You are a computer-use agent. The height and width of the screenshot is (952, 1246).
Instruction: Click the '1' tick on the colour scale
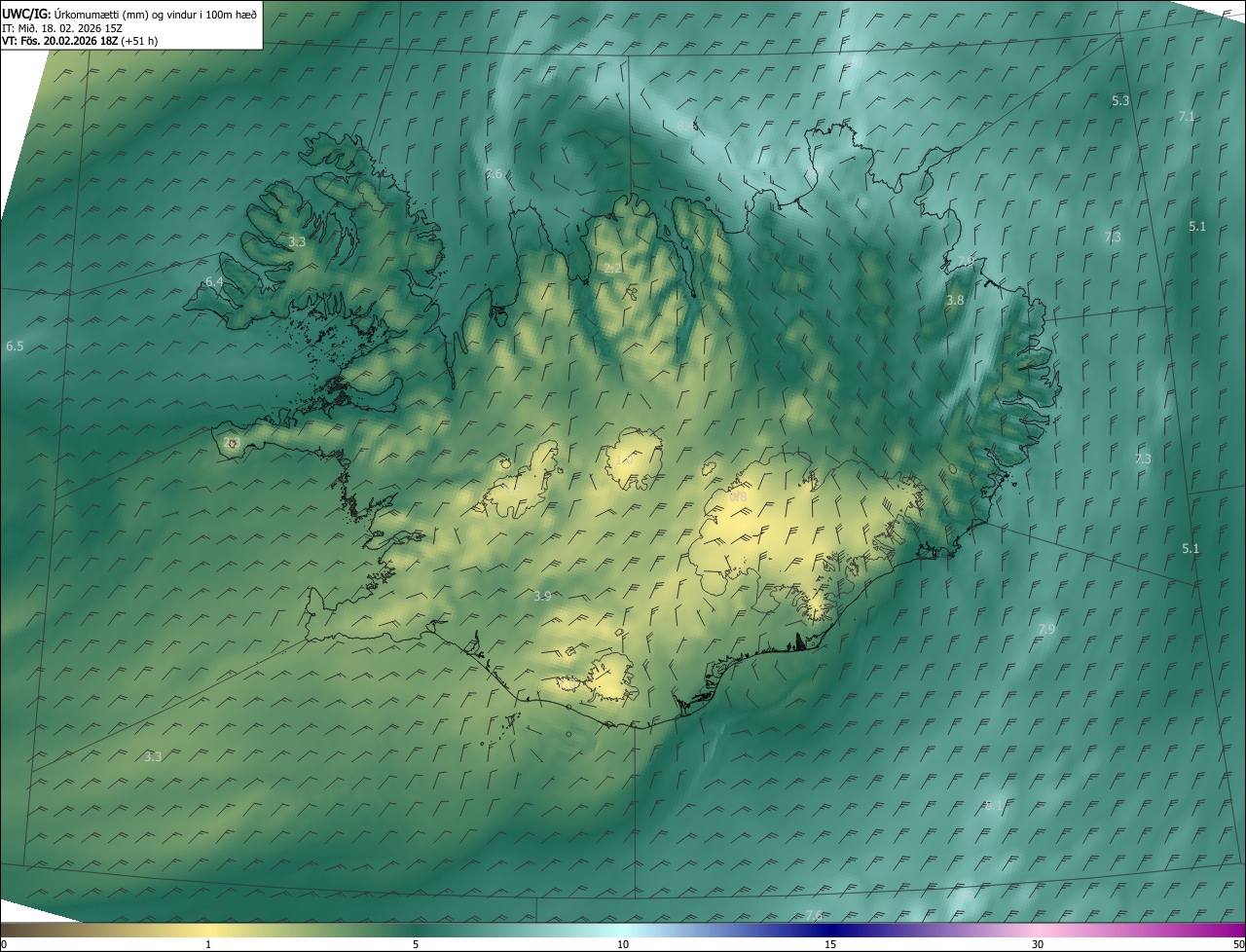click(208, 944)
